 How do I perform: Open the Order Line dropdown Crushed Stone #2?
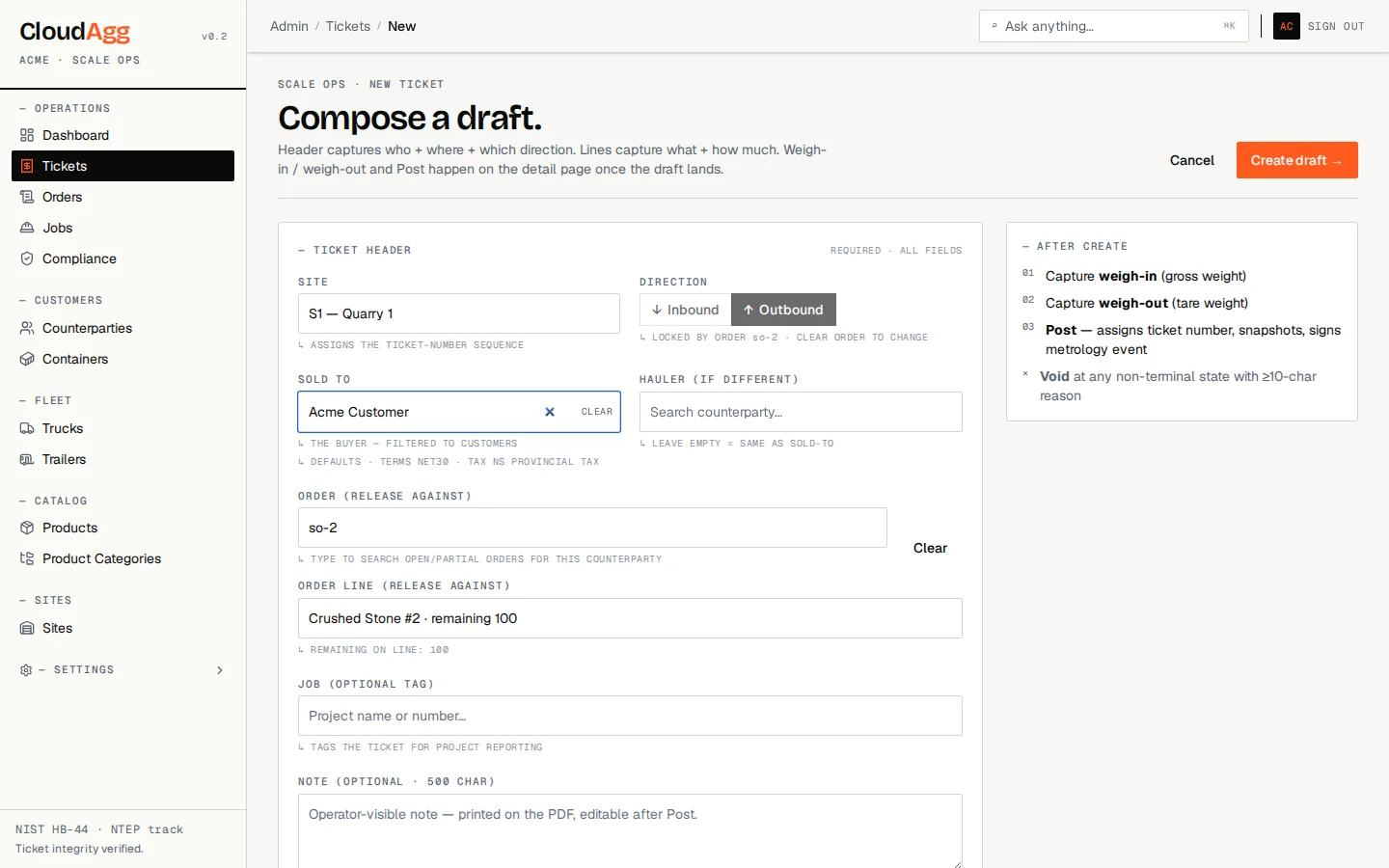[630, 618]
